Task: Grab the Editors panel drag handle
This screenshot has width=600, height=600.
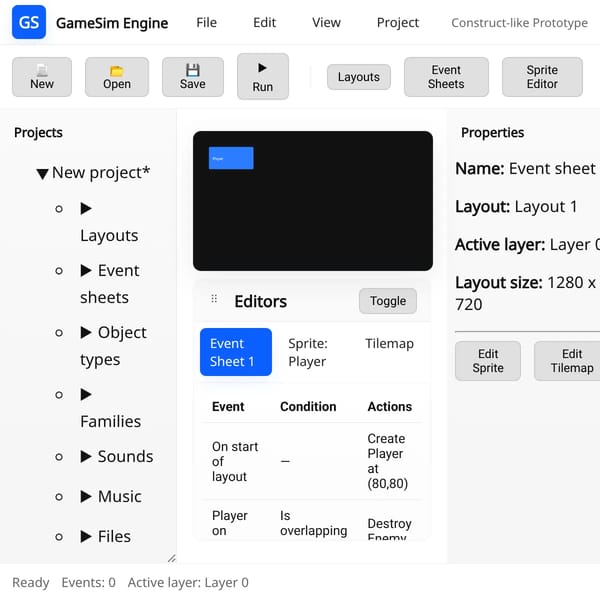Action: point(214,299)
